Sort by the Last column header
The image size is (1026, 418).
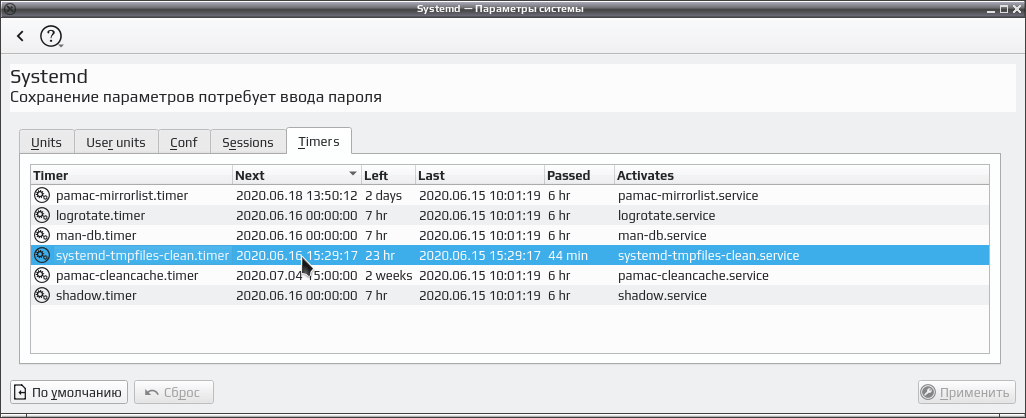(x=480, y=175)
